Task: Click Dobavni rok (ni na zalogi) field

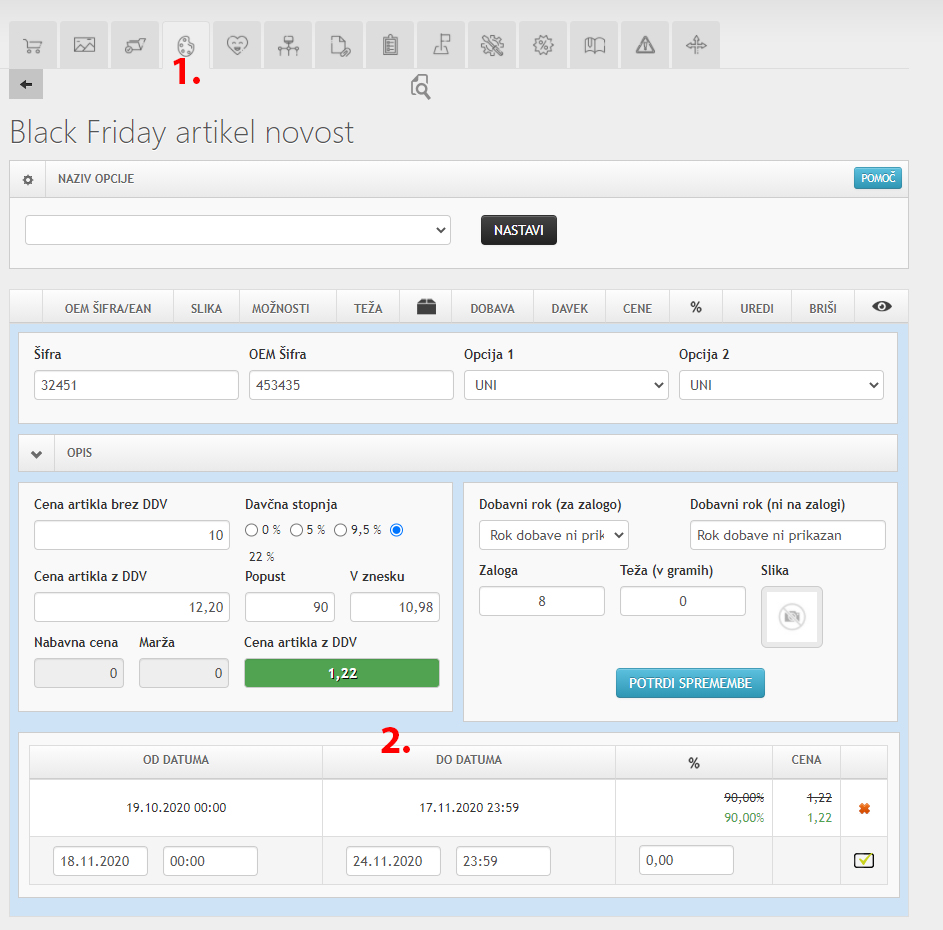Action: (x=788, y=535)
